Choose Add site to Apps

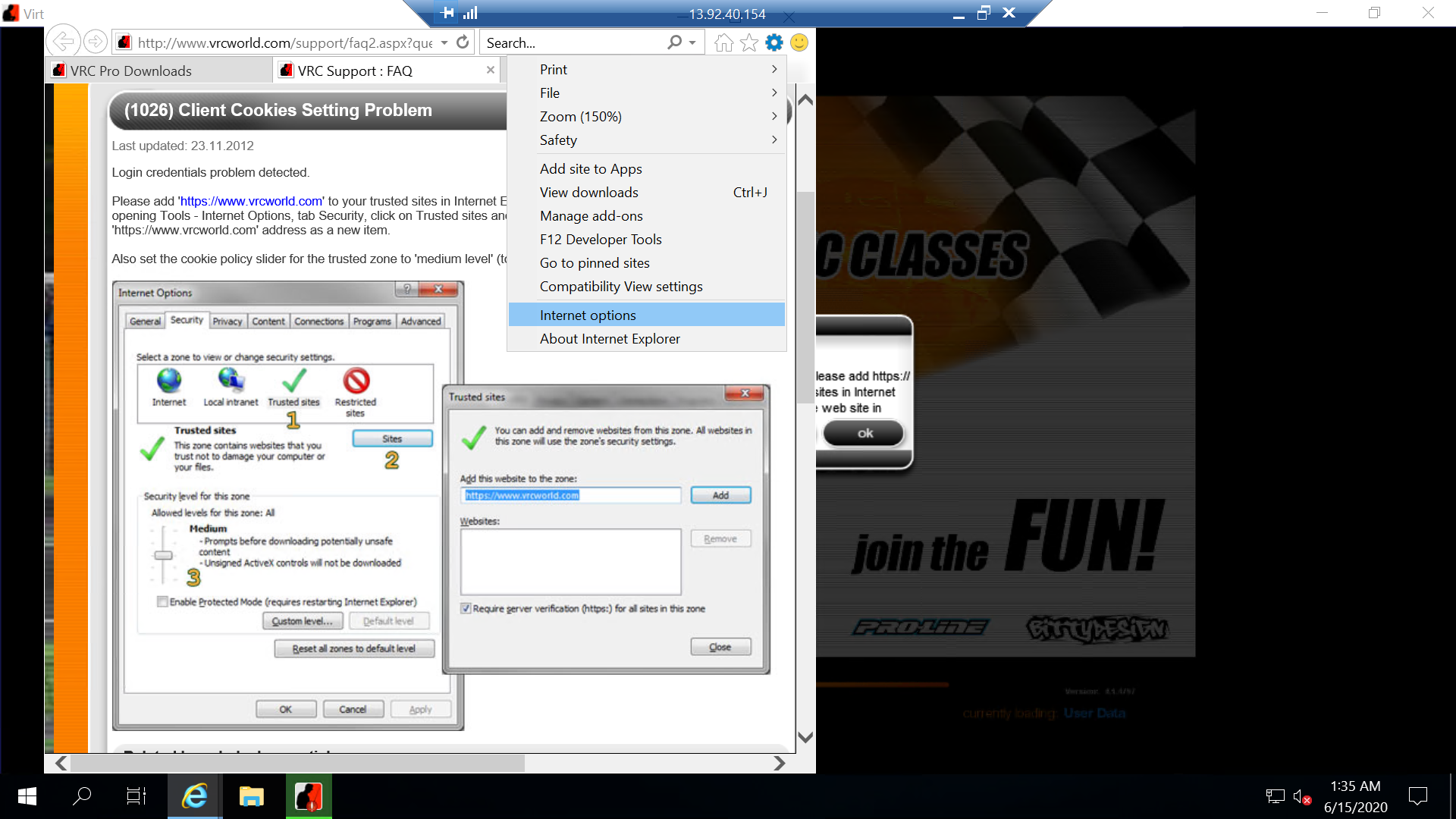click(x=647, y=168)
